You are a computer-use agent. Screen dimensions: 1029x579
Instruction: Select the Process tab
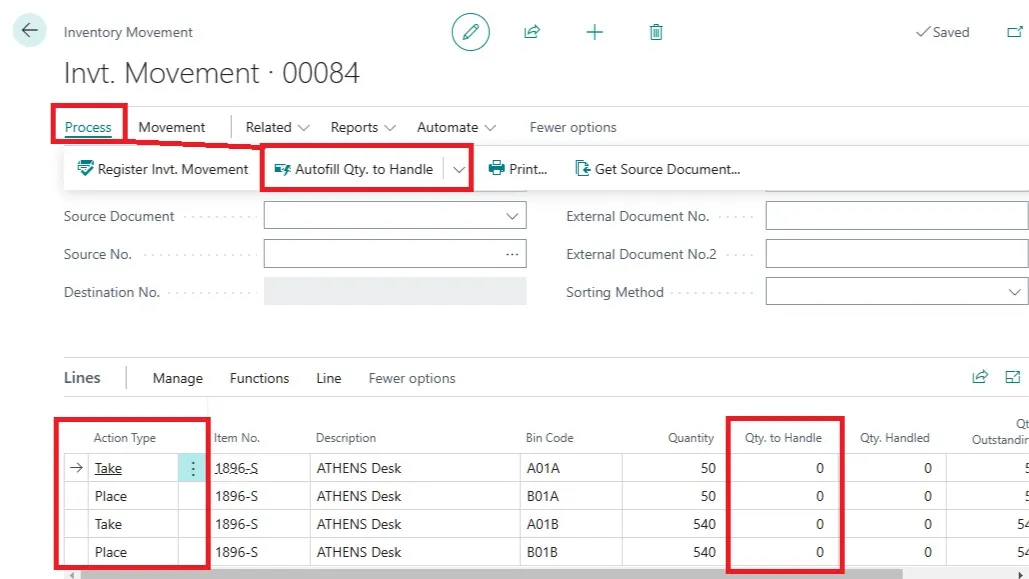[x=88, y=127]
